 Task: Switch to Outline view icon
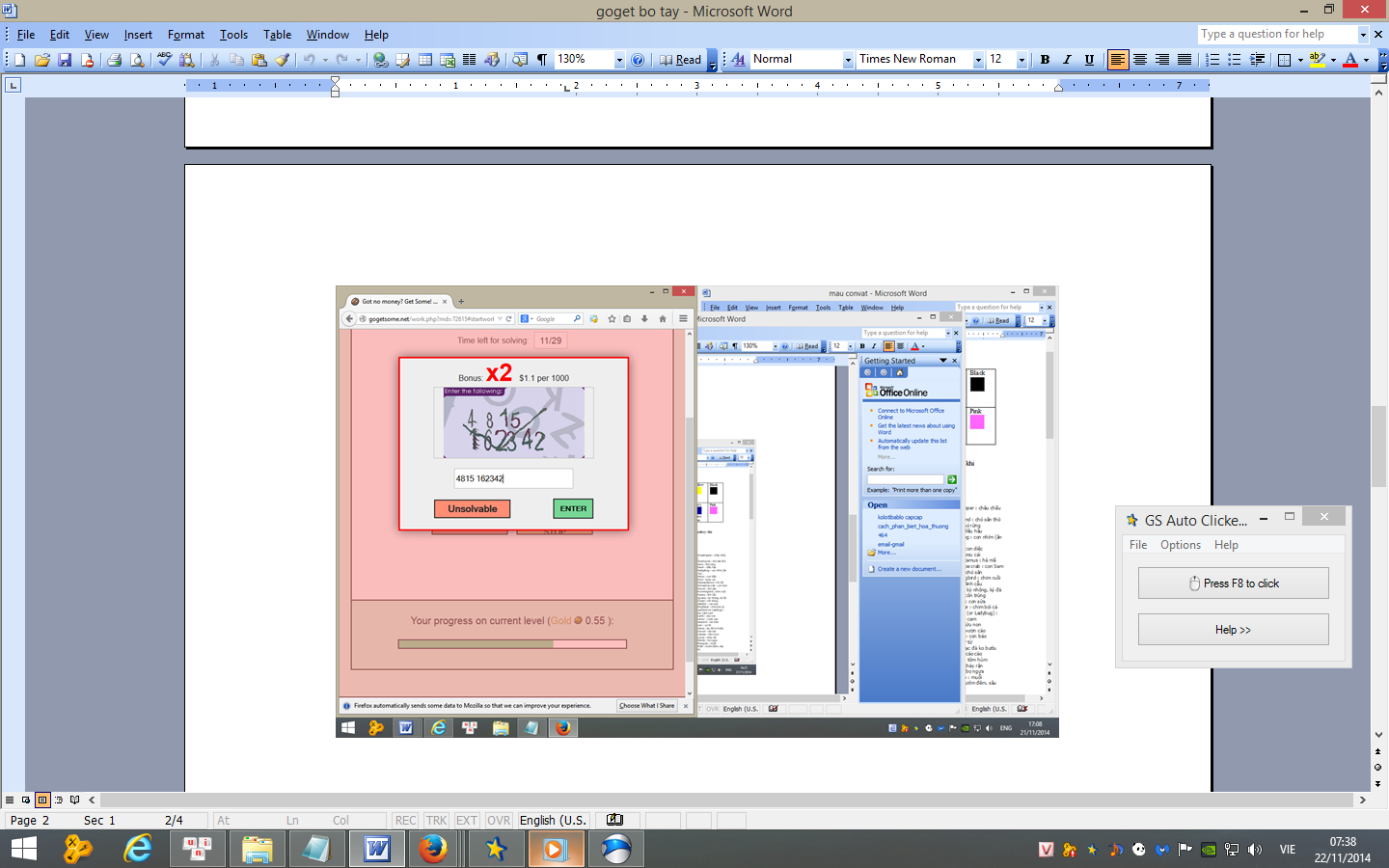[x=58, y=800]
